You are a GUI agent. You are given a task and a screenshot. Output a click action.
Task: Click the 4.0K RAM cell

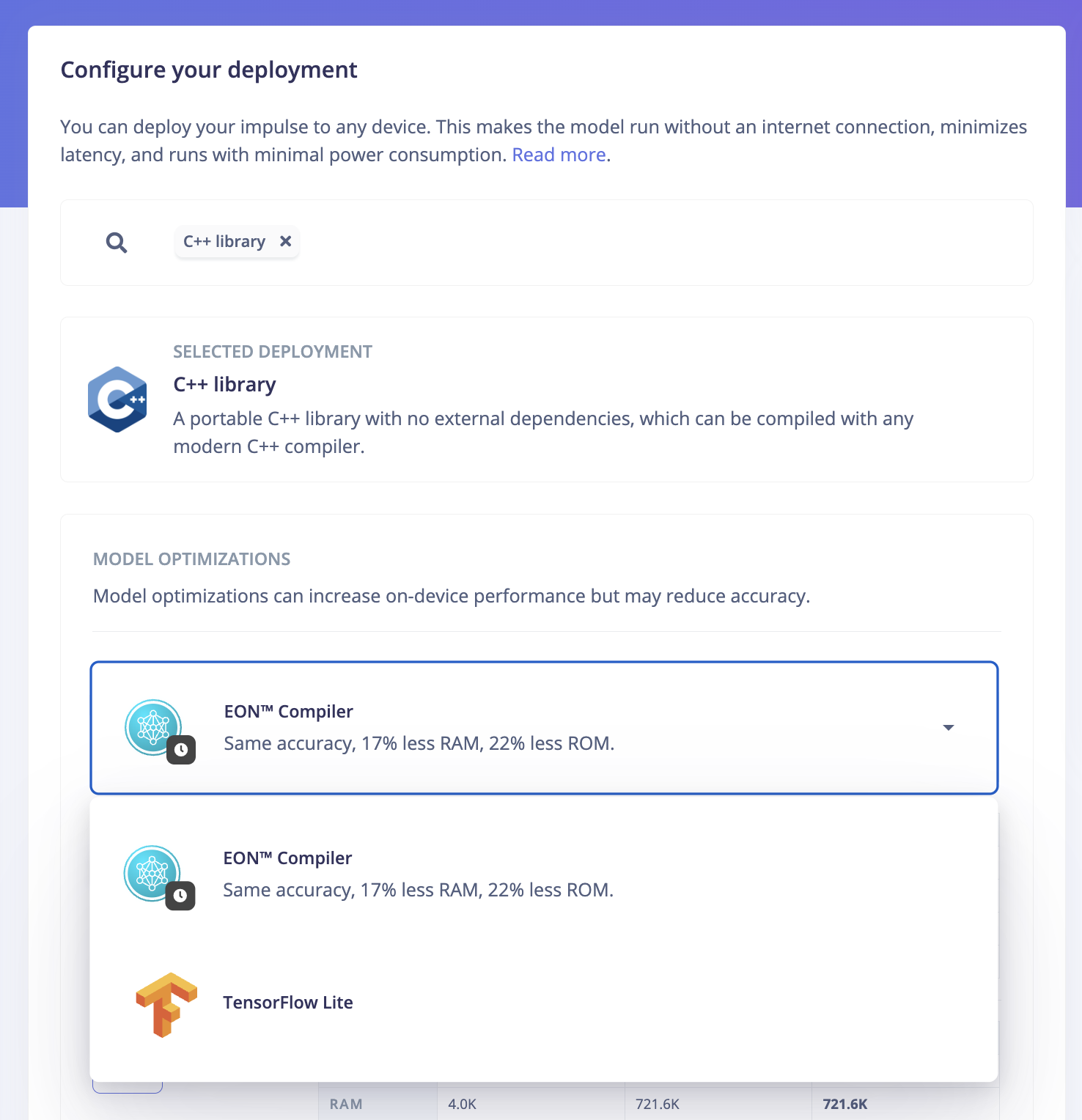[x=463, y=1104]
